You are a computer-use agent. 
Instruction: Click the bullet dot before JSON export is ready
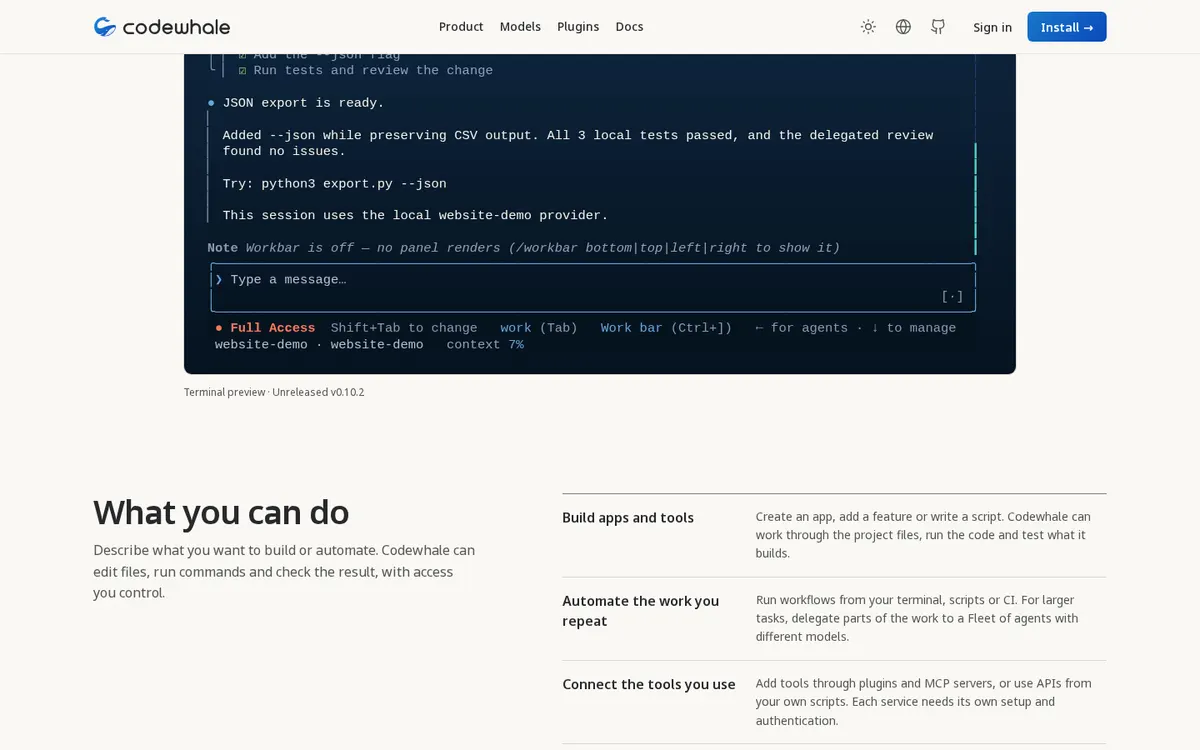pos(211,103)
